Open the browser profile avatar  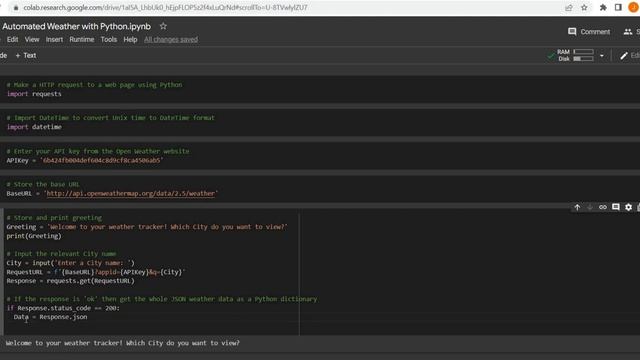click(634, 8)
